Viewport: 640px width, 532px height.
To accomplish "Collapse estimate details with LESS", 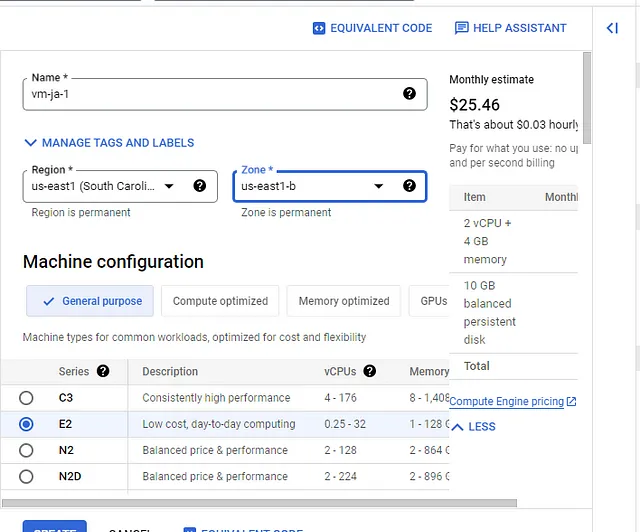I will pyautogui.click(x=473, y=427).
